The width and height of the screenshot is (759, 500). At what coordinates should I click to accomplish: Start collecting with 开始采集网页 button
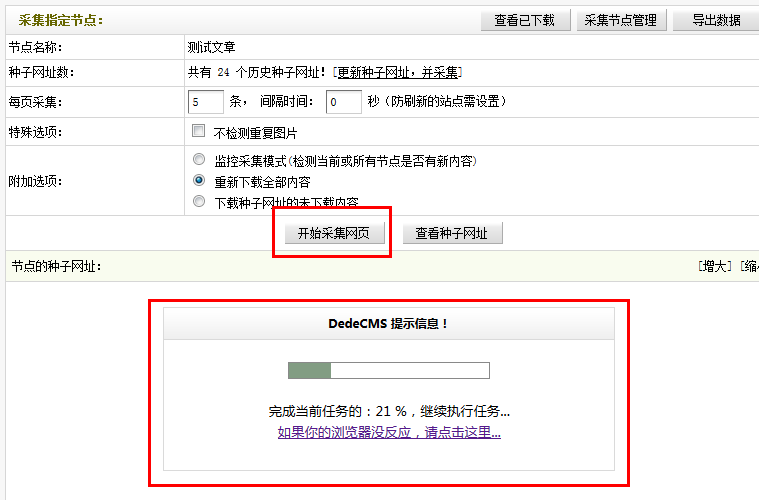pos(333,233)
